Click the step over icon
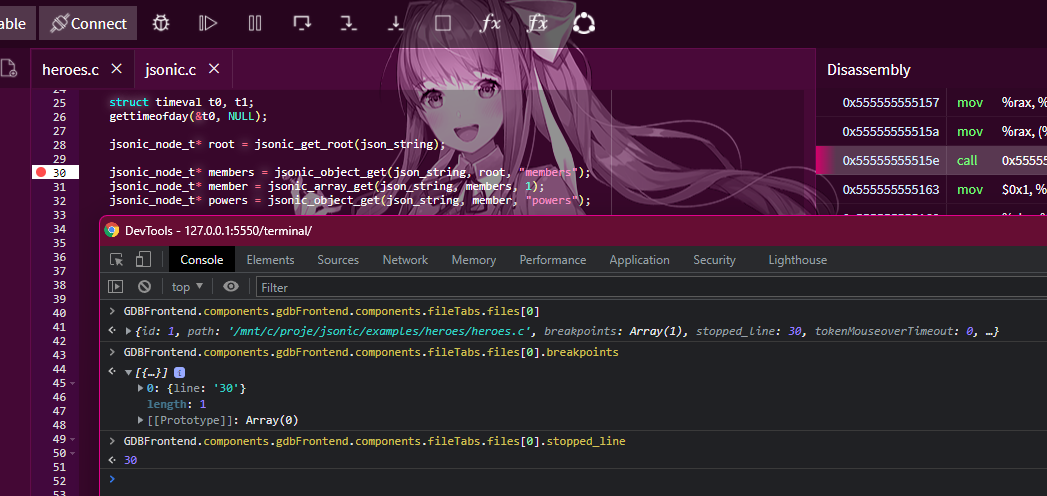The image size is (1047, 496). pyautogui.click(x=302, y=23)
